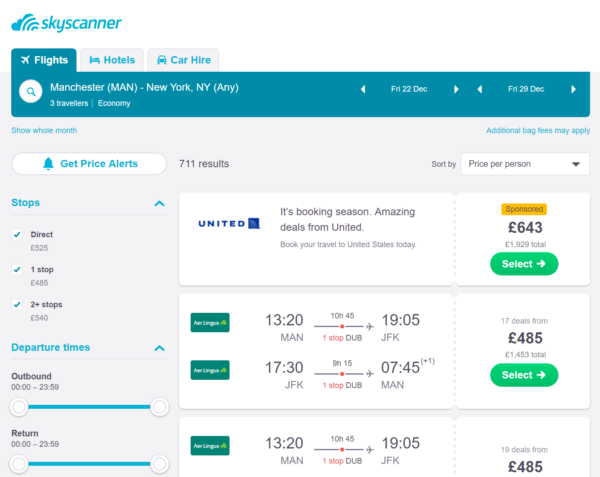Click Get Price Alerts button
Screen dimensions: 600x477
89,164
